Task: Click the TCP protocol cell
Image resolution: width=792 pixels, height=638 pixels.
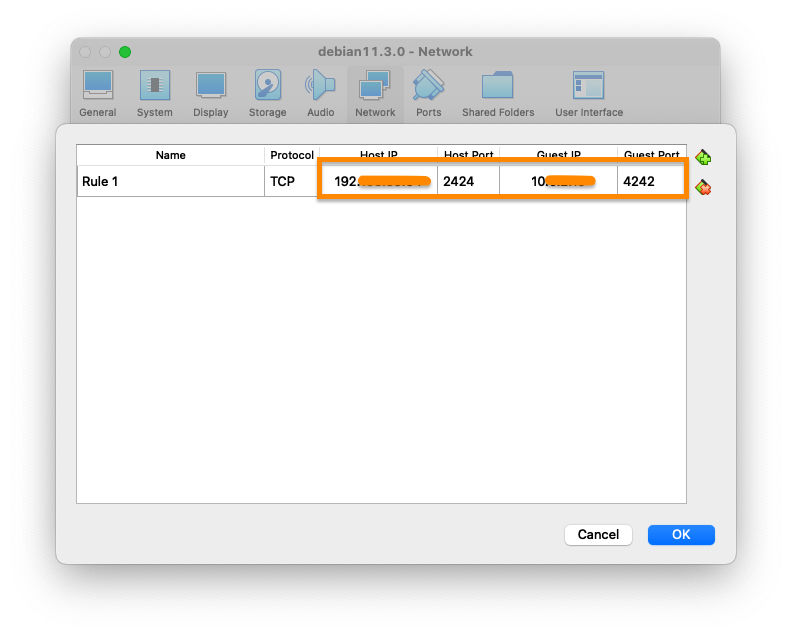Action: 291,182
